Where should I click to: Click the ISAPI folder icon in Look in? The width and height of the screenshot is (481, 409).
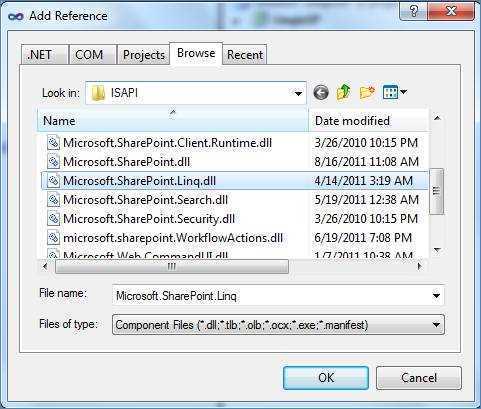point(98,93)
